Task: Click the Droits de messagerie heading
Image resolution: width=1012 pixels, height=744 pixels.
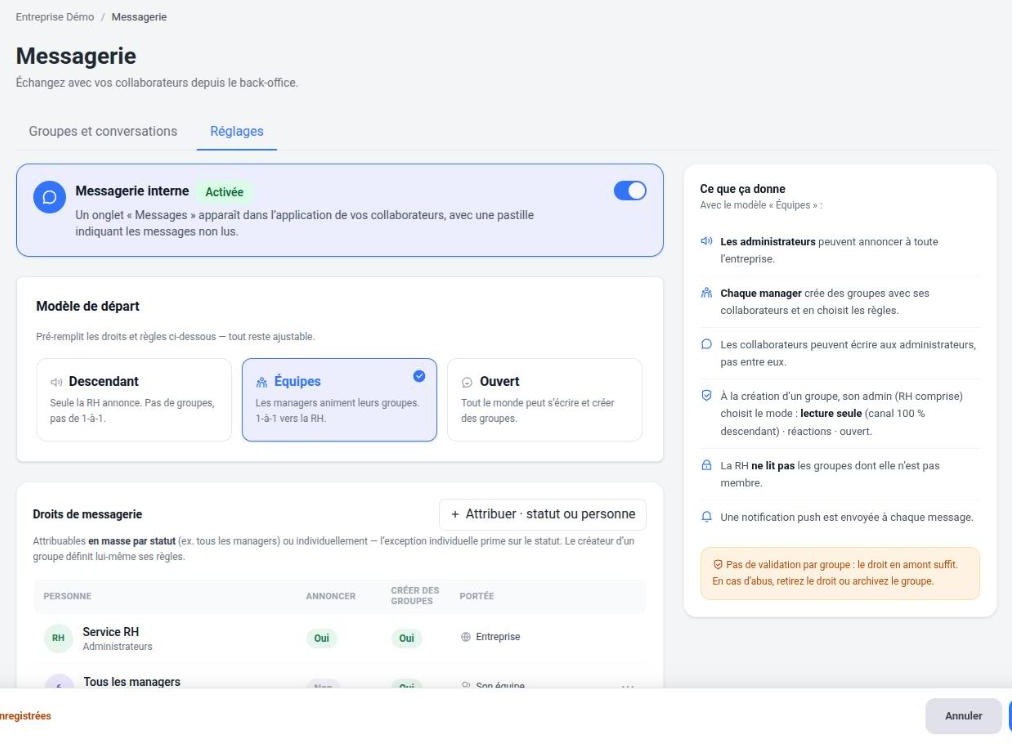Action: [87, 514]
